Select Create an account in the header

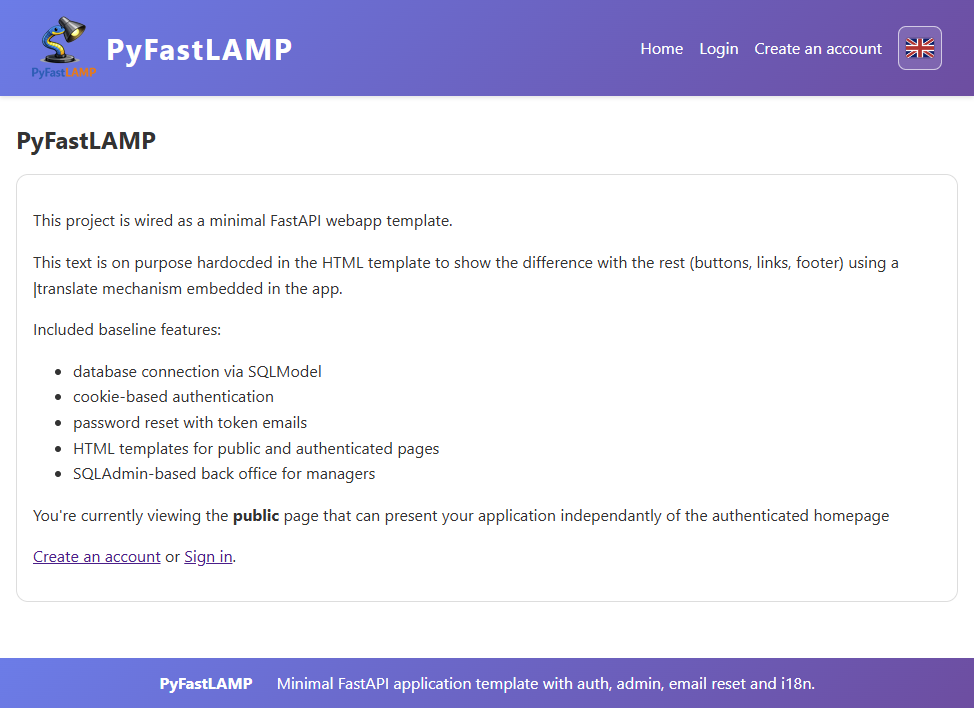(817, 49)
